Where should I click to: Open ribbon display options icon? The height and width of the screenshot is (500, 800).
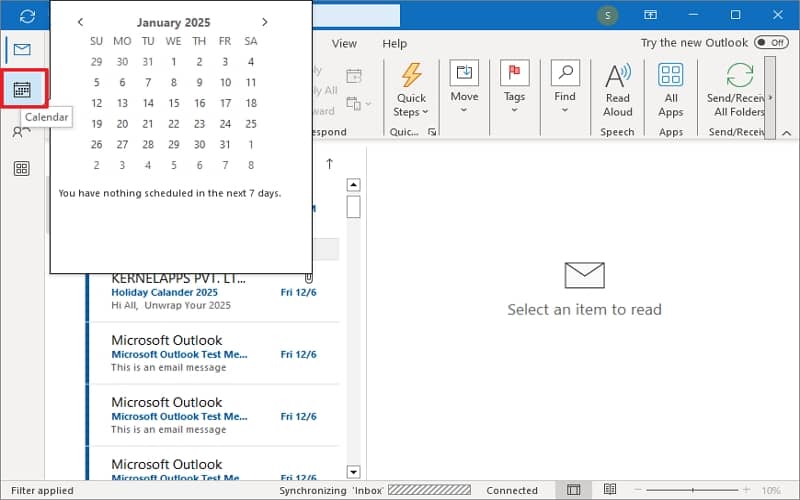pos(650,15)
